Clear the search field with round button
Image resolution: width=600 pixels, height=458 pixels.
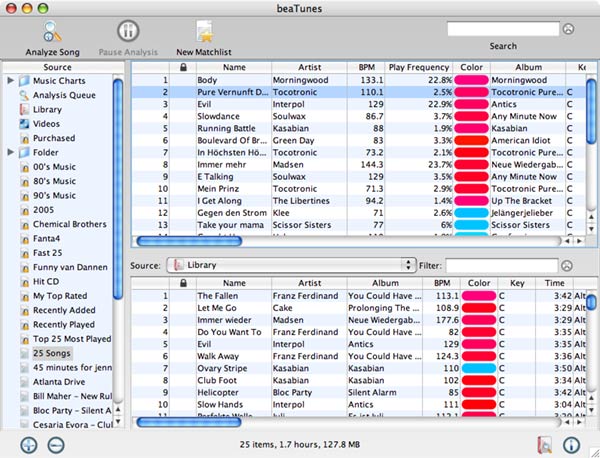[x=570, y=29]
